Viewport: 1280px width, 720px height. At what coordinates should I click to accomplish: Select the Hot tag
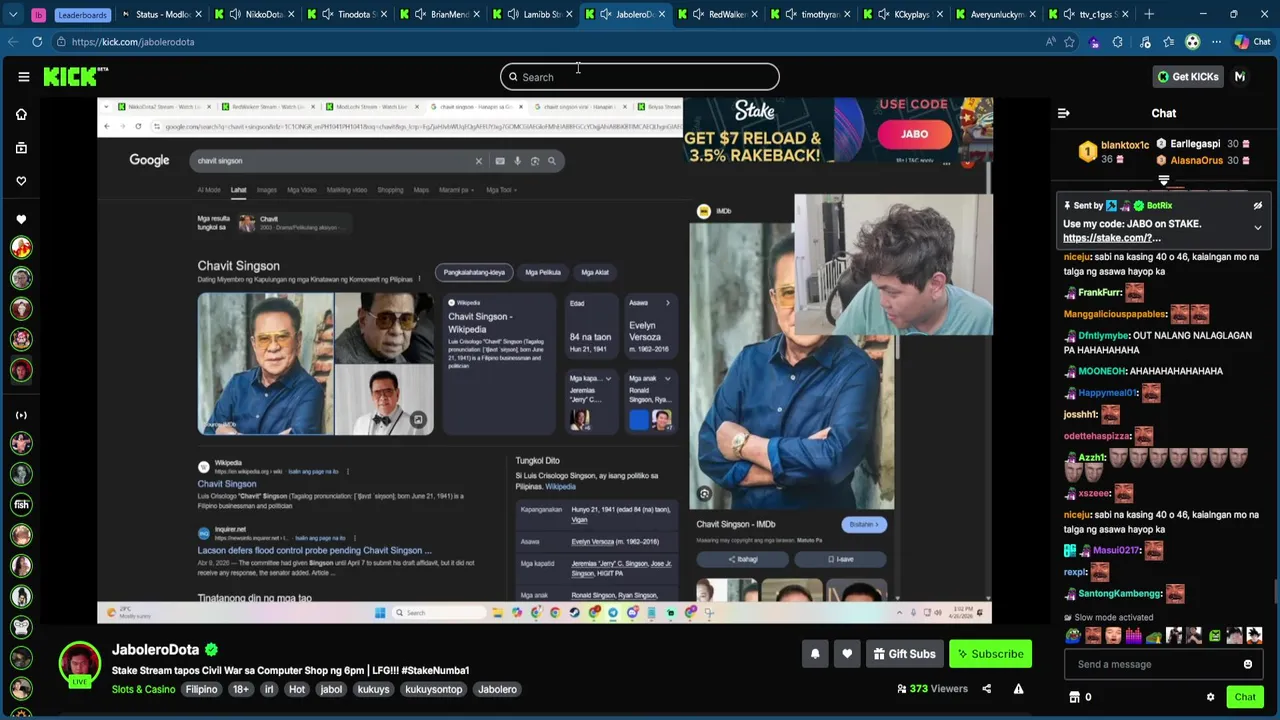(x=297, y=689)
